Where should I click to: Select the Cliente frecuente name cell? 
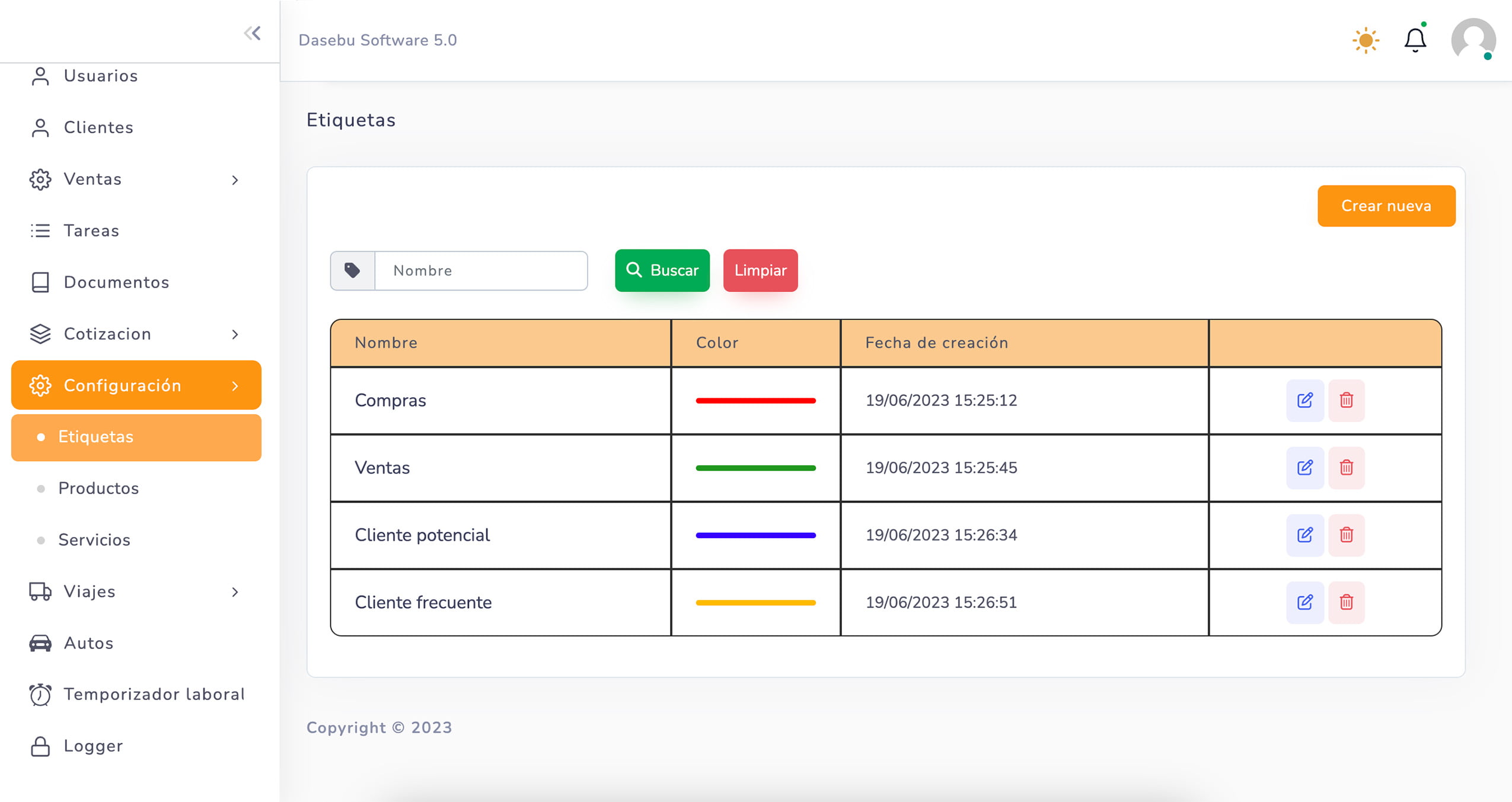pos(501,602)
